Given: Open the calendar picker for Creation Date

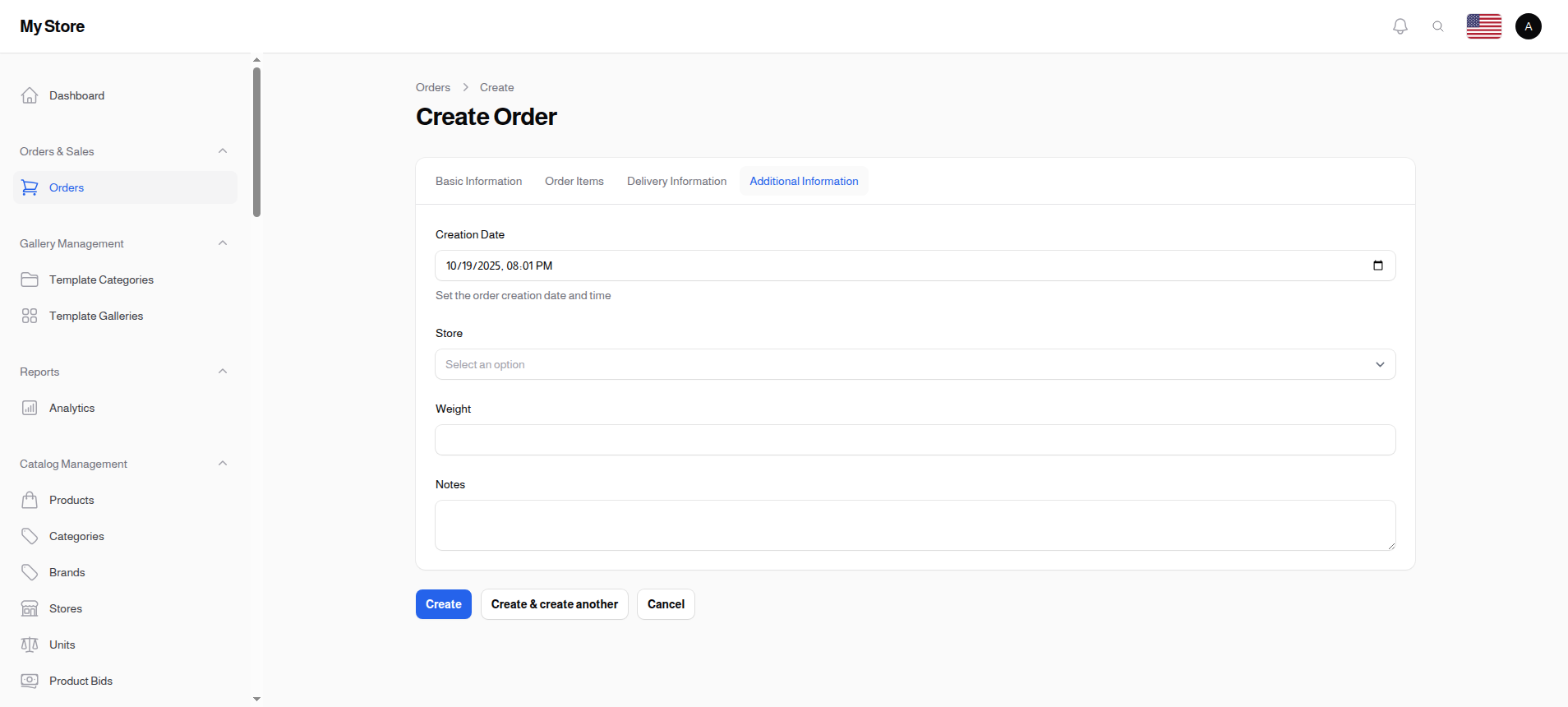Looking at the screenshot, I should pyautogui.click(x=1378, y=266).
